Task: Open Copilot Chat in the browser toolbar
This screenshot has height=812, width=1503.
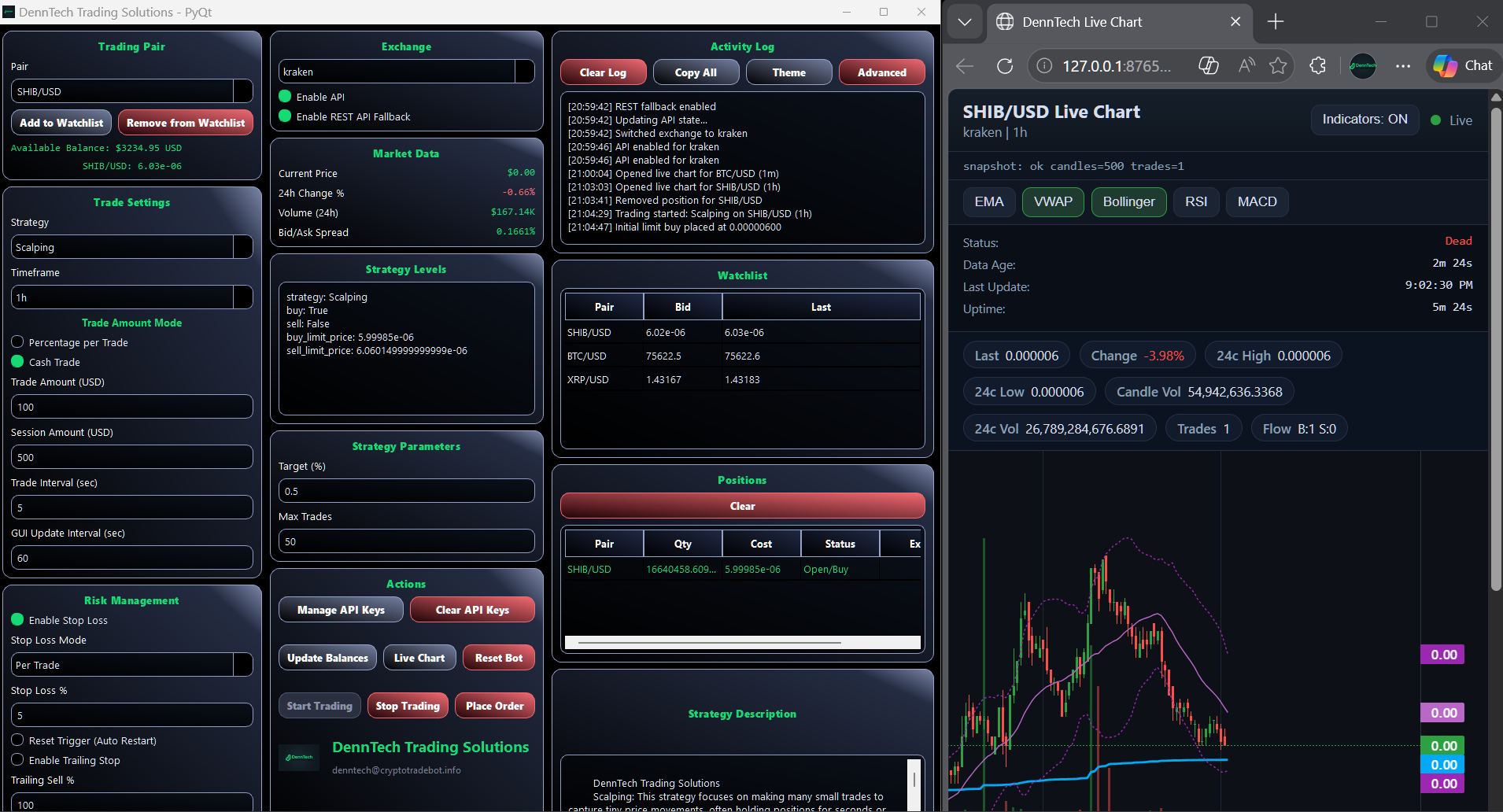Action: coord(1462,65)
